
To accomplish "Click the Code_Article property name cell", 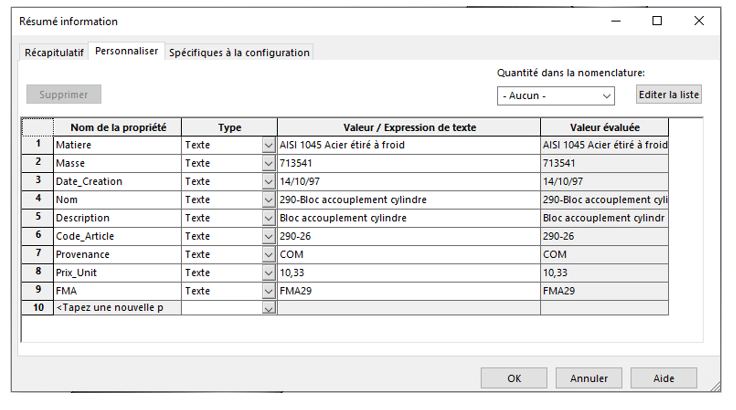I will 117,236.
